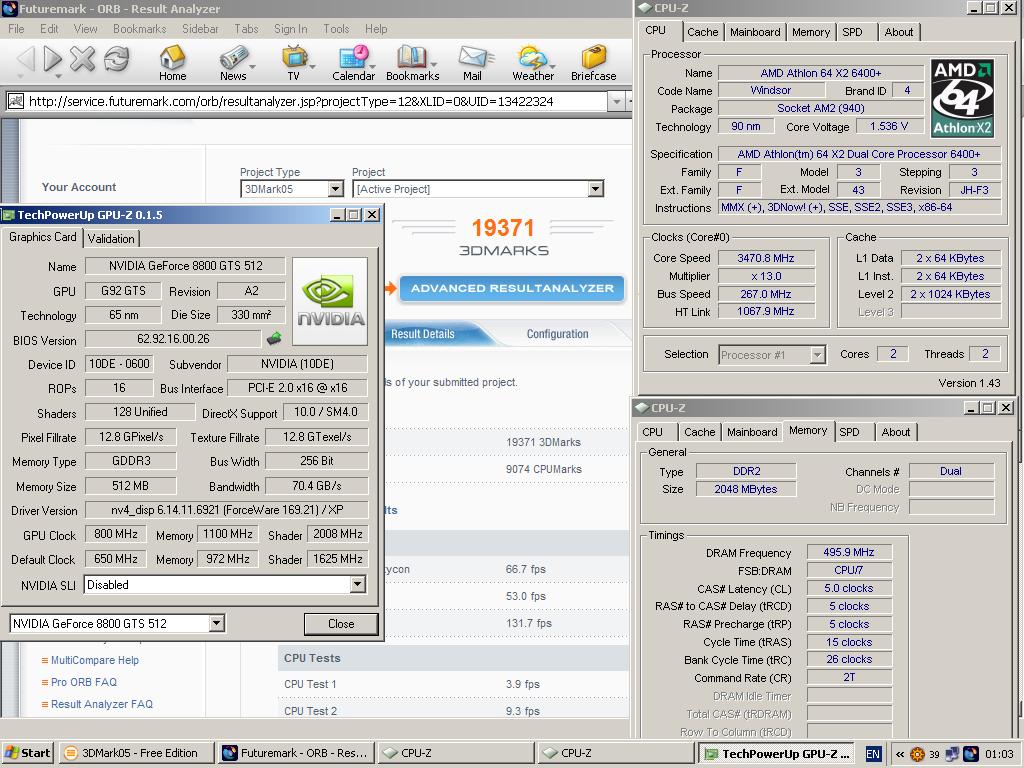Viewport: 1024px width, 768px height.
Task: Open the Bookmarks toolbar icon
Action: (x=412, y=63)
